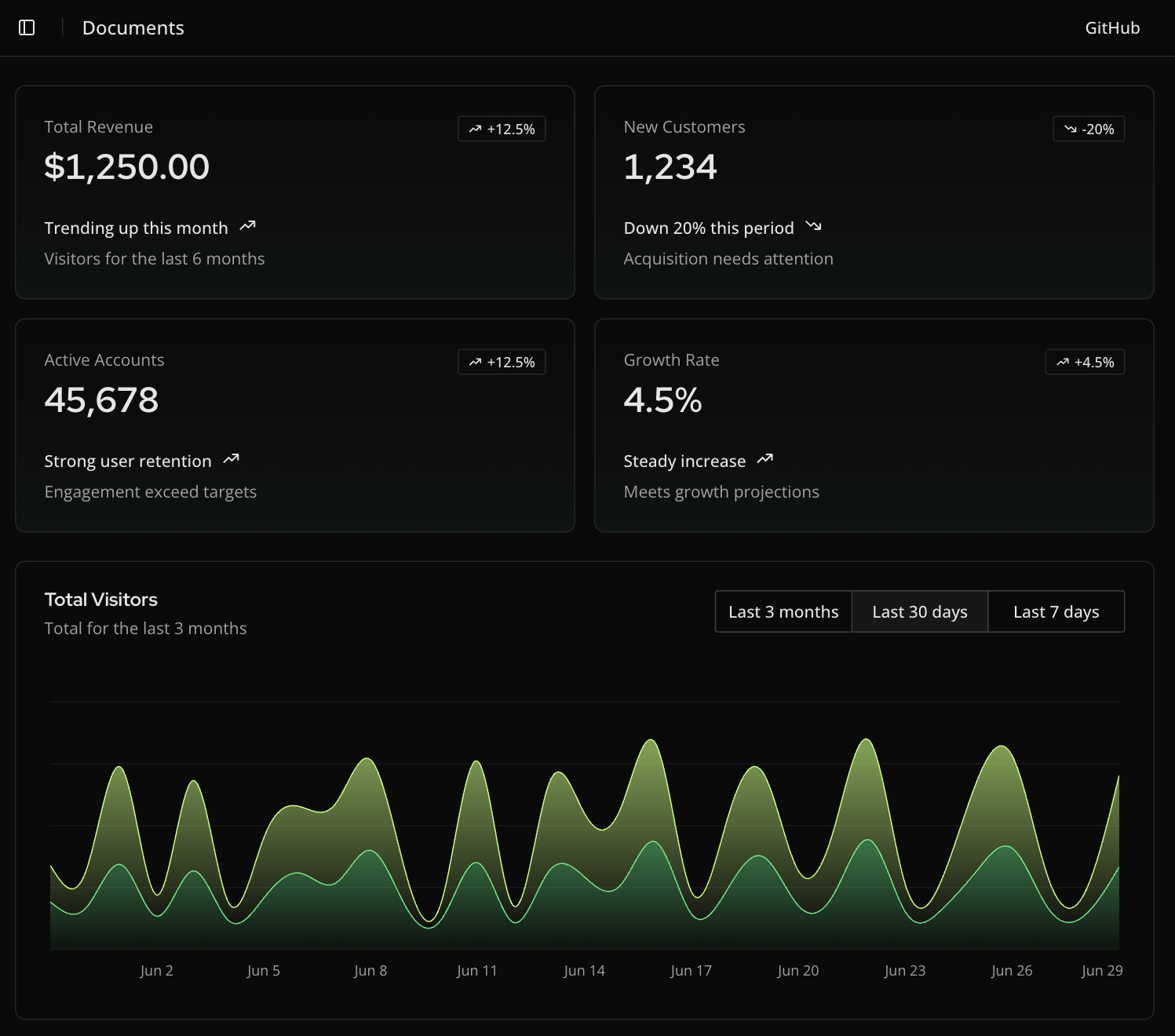The width and height of the screenshot is (1175, 1036).
Task: Select the "Last 3 months" range
Action: (783, 611)
